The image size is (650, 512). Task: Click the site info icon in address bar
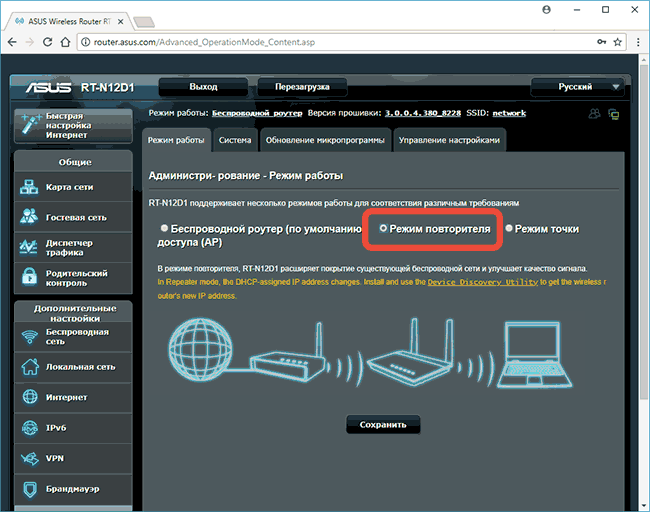85,42
